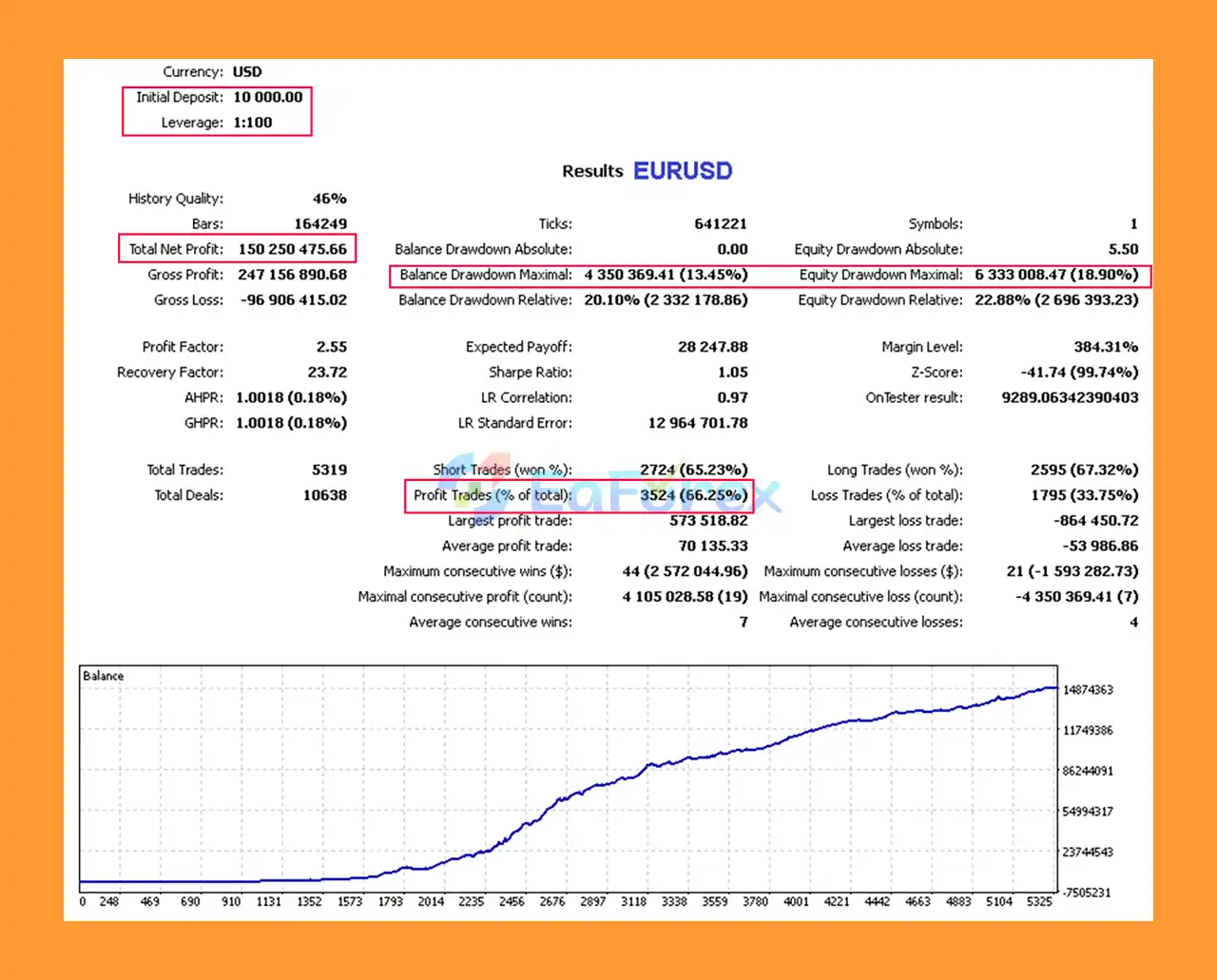Click the 2676 x-axis tick label
Screen dimensions: 1217x980
point(551,901)
